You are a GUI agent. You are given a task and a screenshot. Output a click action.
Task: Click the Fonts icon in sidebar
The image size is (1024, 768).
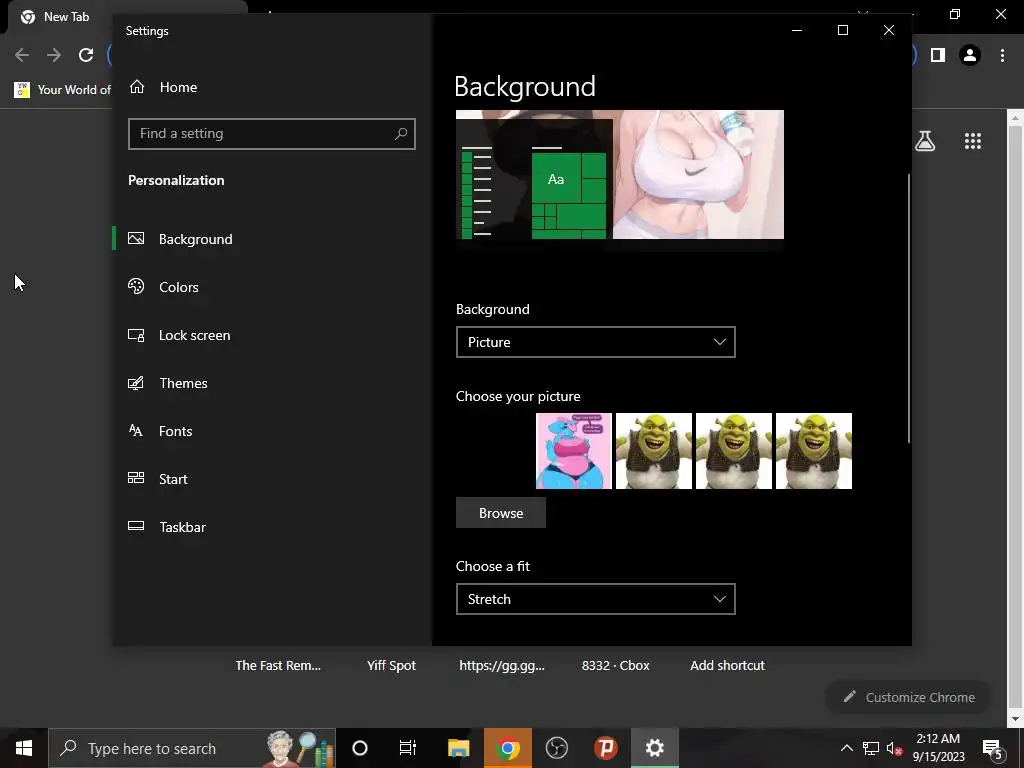coord(136,430)
